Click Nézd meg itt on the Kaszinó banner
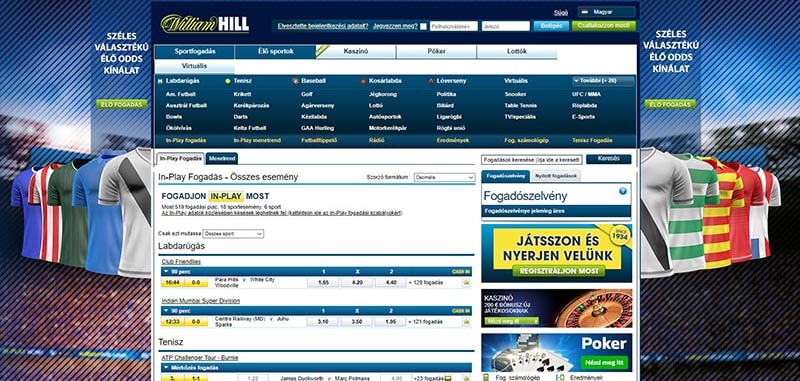Image resolution: width=800 pixels, height=381 pixels. tap(512, 321)
